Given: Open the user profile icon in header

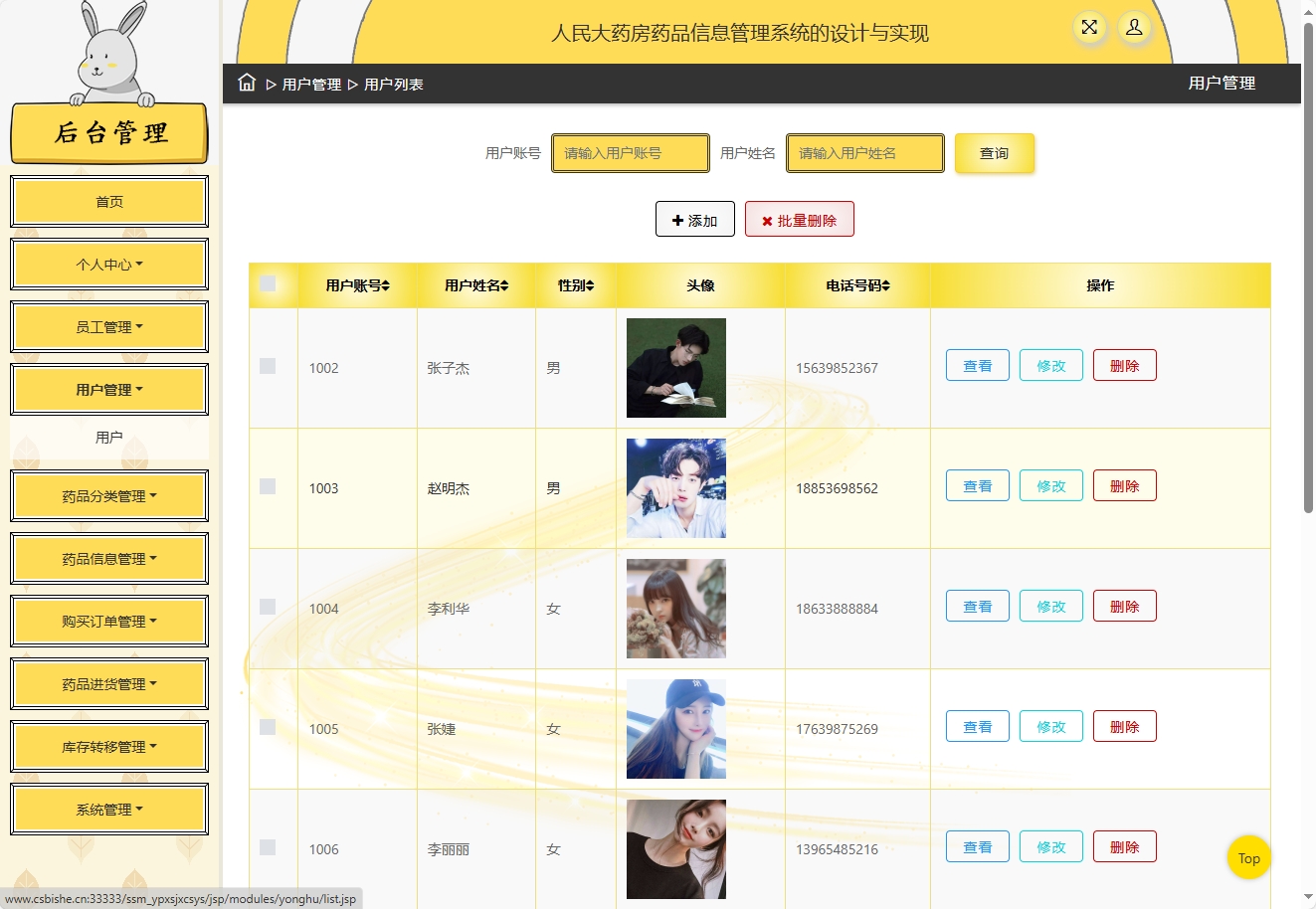Looking at the screenshot, I should click(1134, 28).
